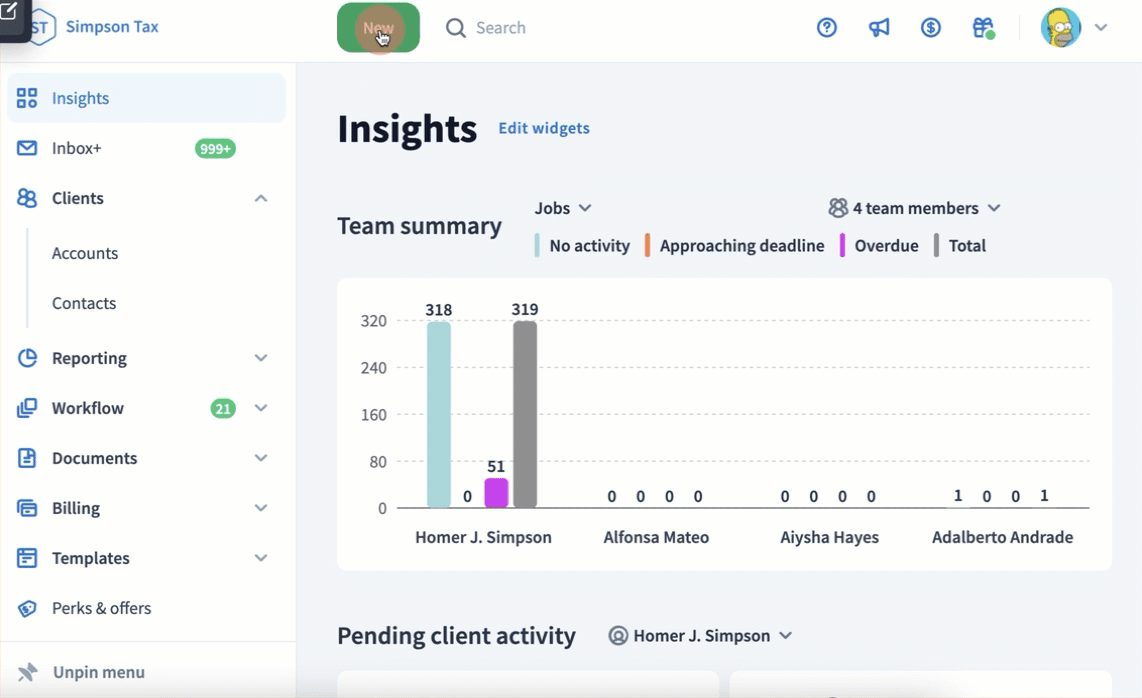Click the help question mark icon
1142x698 pixels.
tap(826, 28)
